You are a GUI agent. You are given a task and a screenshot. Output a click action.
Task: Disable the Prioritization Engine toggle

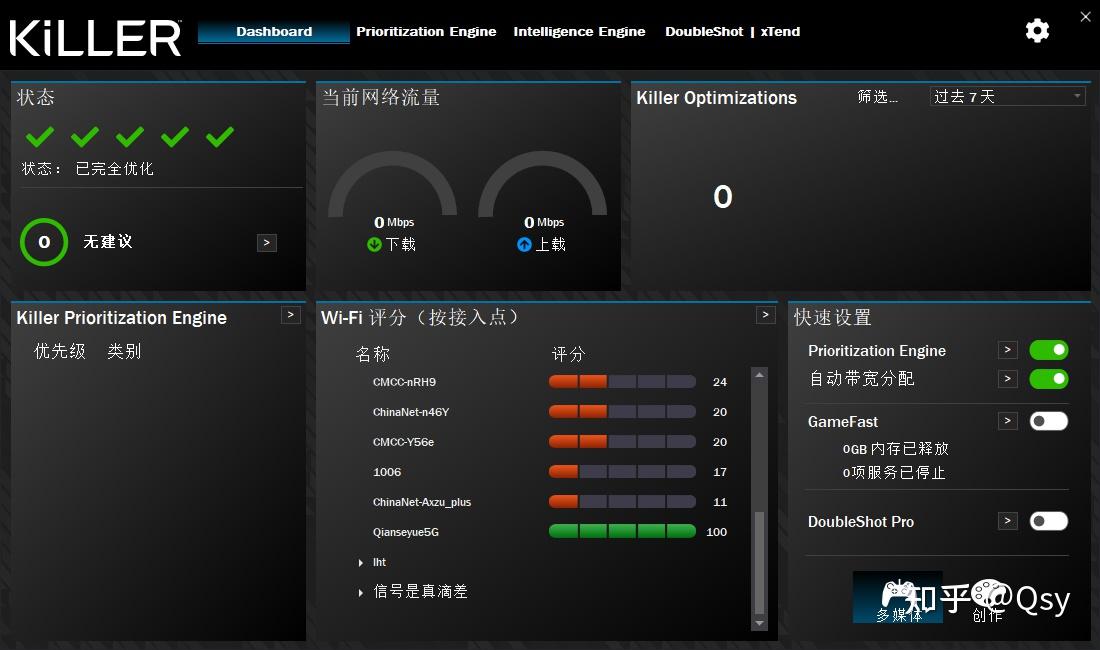(x=1048, y=350)
